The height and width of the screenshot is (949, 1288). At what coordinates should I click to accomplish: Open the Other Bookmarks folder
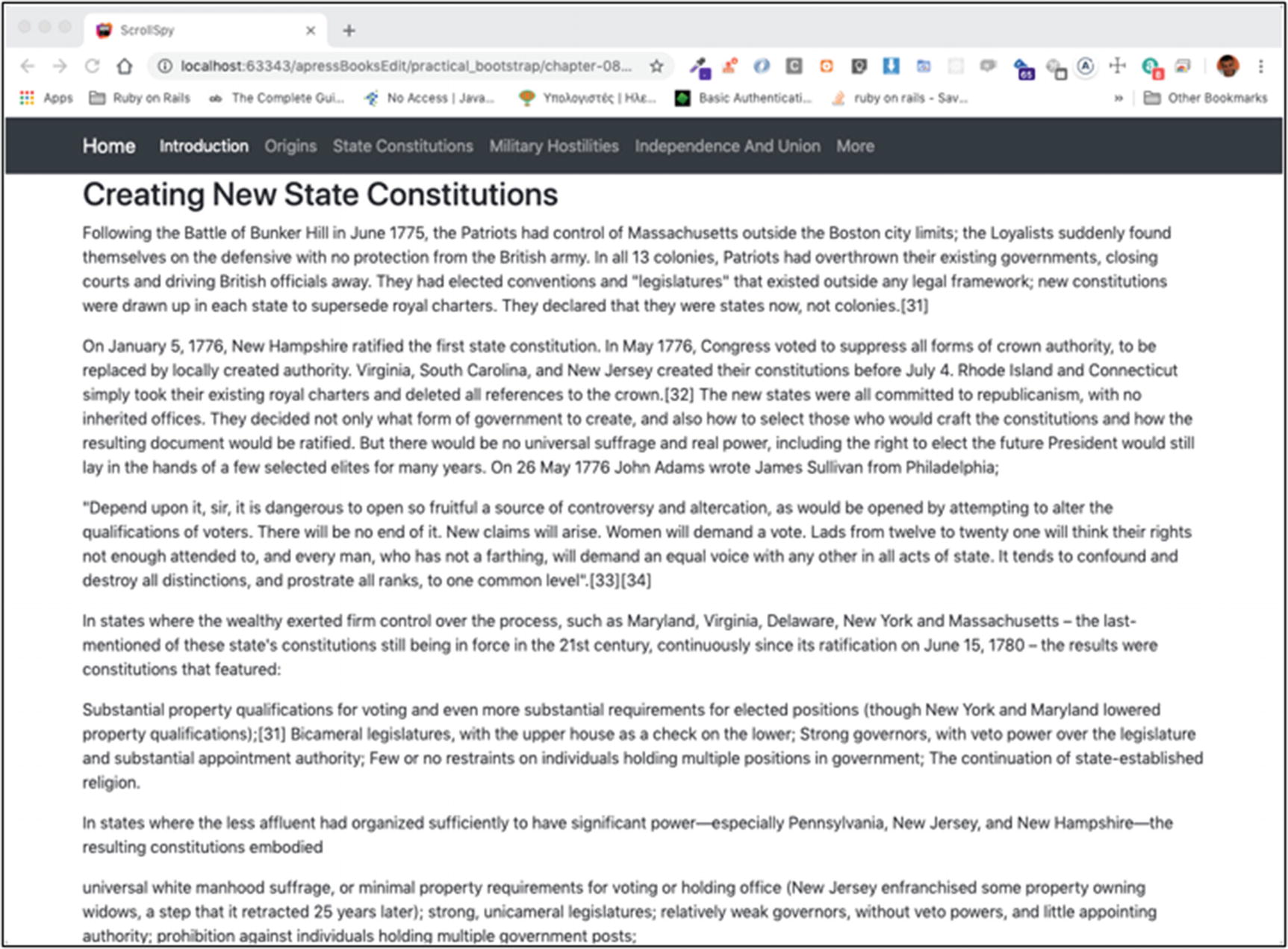tap(1206, 98)
